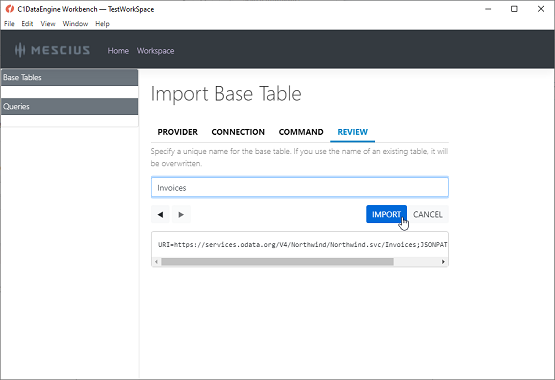Switch to the REVIEW tab
This screenshot has width=555, height=380.
click(x=353, y=132)
